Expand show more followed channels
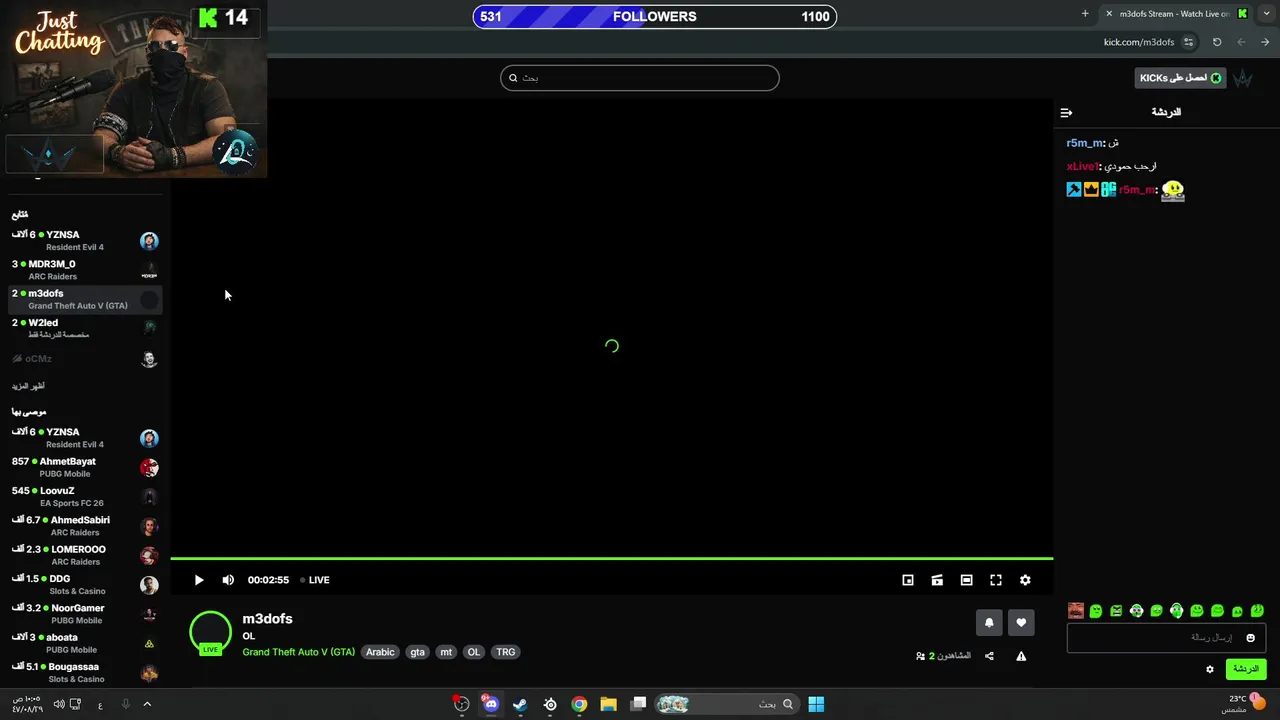 coord(28,386)
